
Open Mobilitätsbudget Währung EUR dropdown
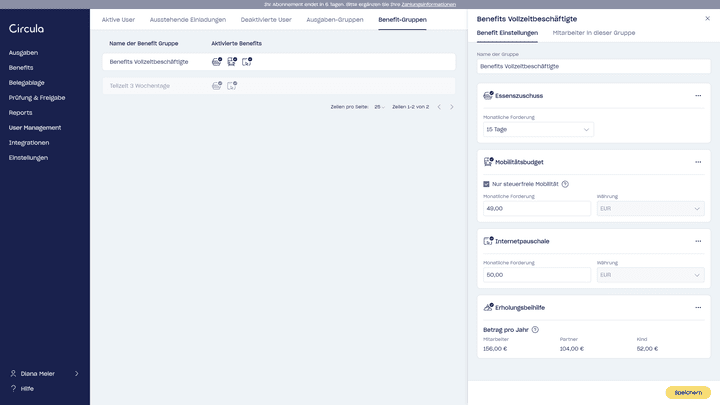650,208
